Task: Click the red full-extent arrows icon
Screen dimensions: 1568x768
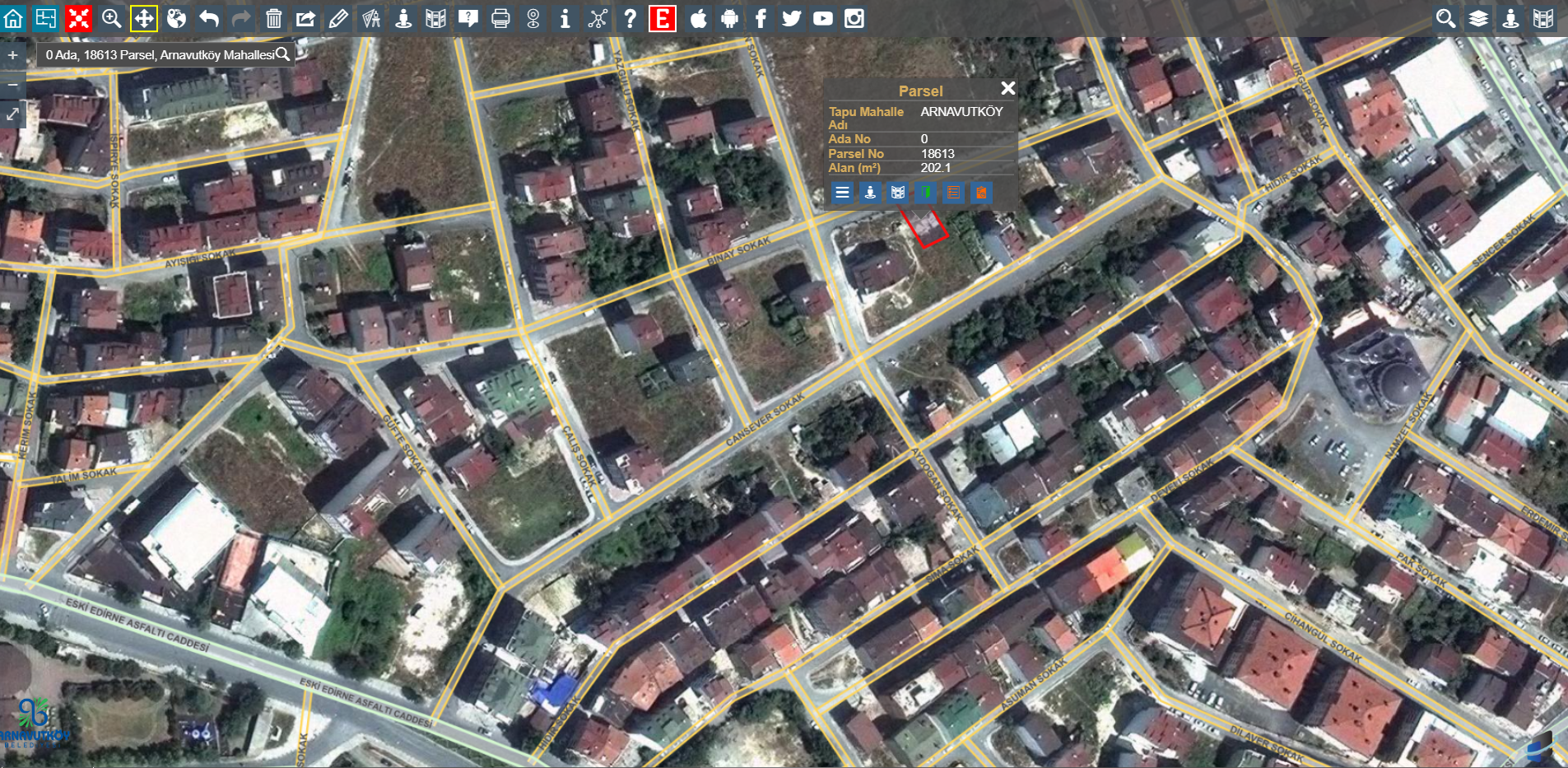Action: (x=78, y=18)
